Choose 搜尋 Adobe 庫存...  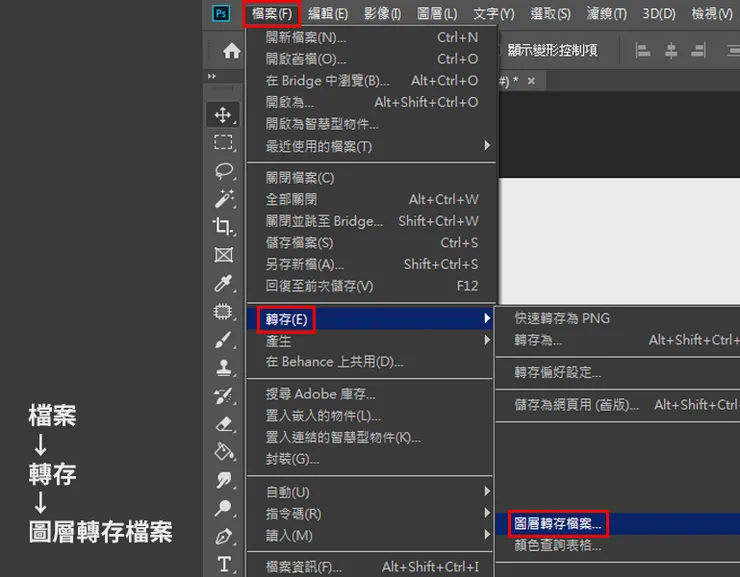370,394
